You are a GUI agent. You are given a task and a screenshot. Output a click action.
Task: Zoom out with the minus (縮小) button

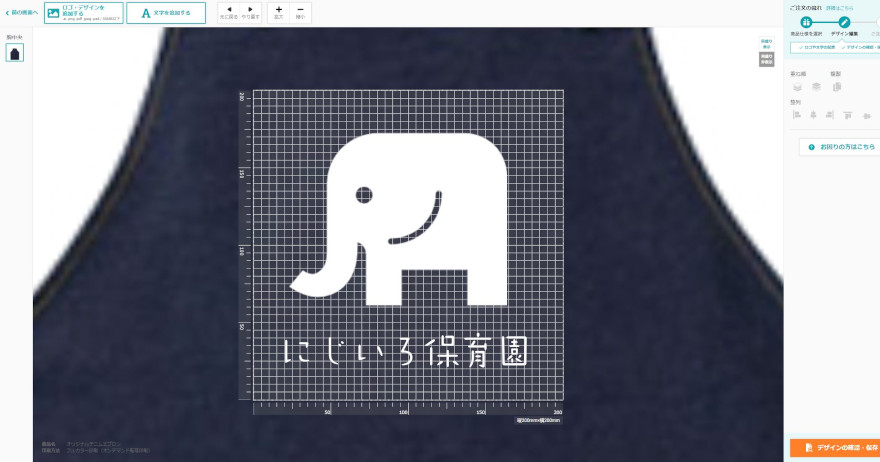pyautogui.click(x=300, y=13)
